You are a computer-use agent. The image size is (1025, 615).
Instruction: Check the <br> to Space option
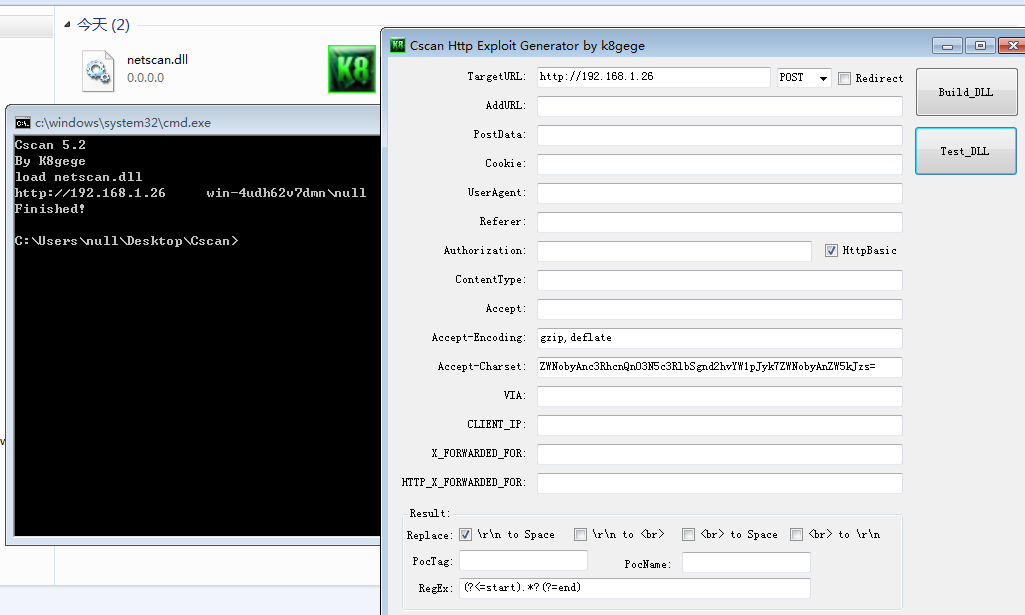coord(688,534)
